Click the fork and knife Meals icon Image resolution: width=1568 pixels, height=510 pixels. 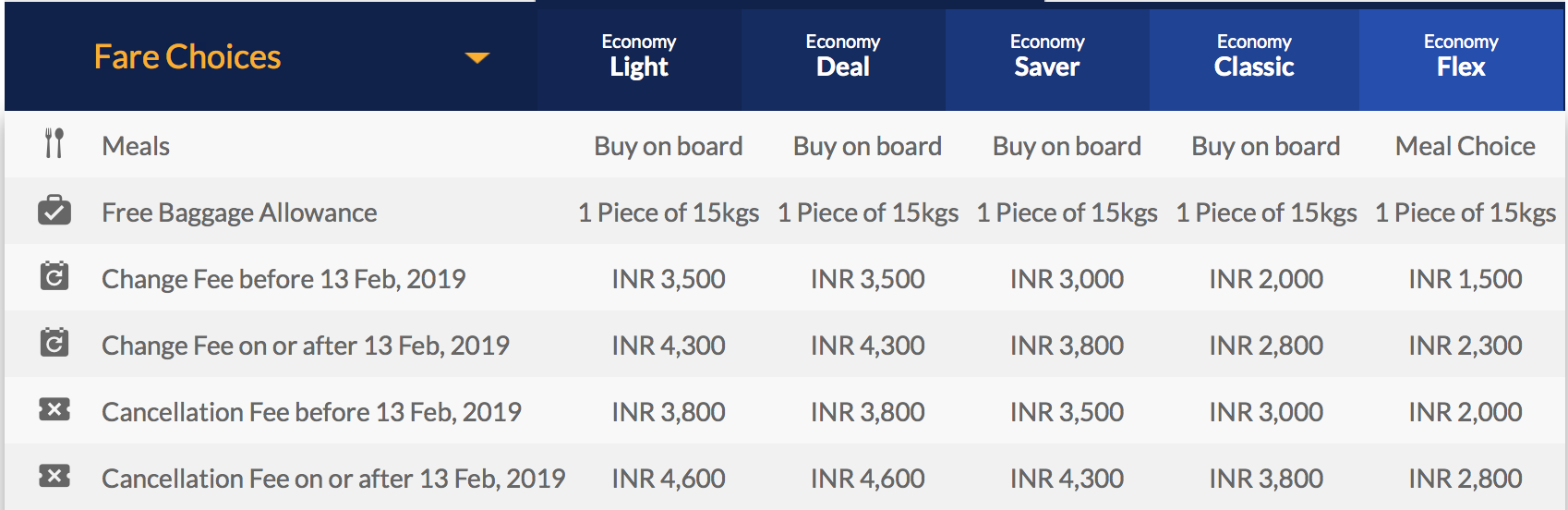pos(54,143)
